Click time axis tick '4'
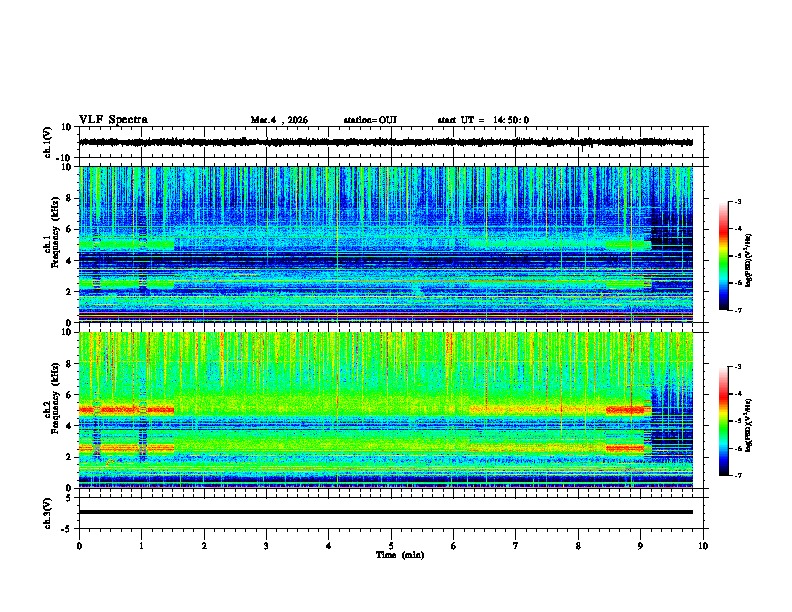The width and height of the screenshot is (792, 612). click(329, 546)
